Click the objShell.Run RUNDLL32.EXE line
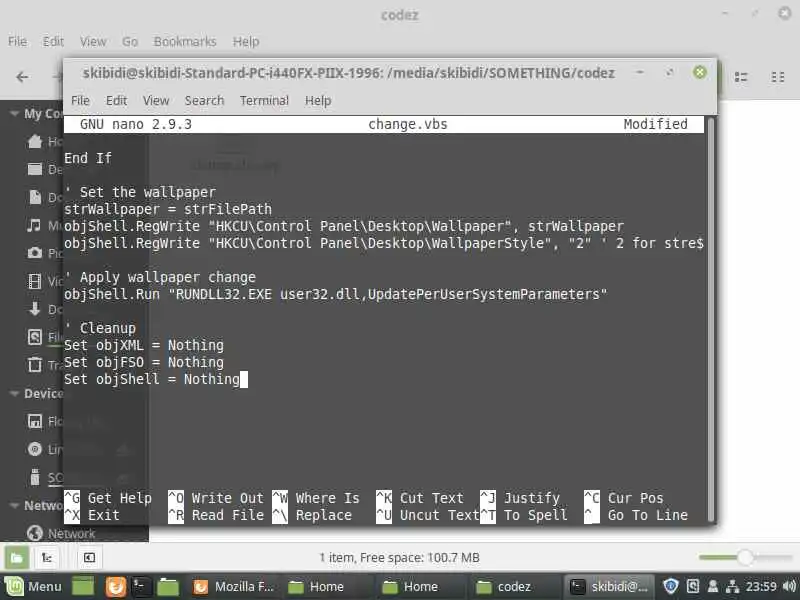 click(336, 294)
